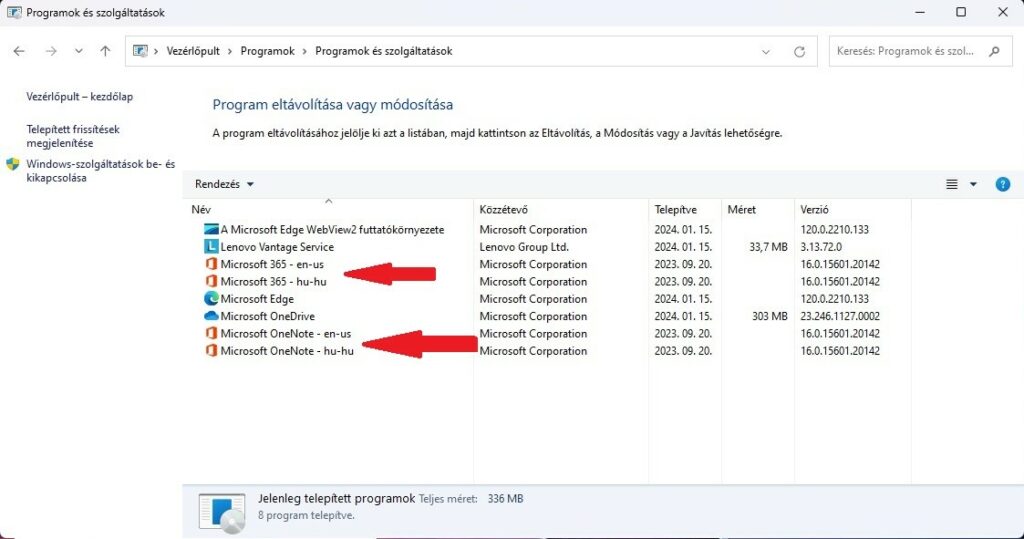The width and height of the screenshot is (1024, 539).
Task: Select Microsoft OneNote - hu-hu program
Action: pyautogui.click(x=287, y=351)
